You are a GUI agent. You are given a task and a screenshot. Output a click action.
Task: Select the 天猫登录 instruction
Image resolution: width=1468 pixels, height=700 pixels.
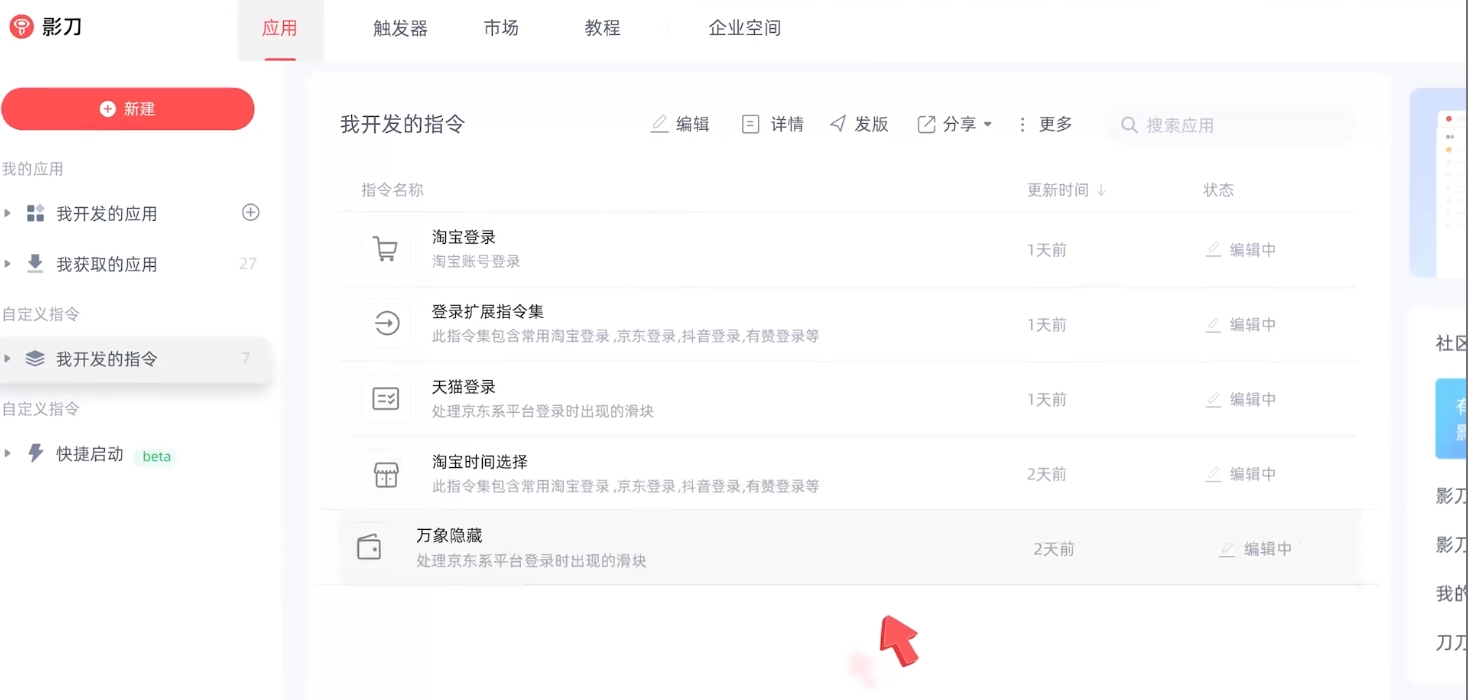(848, 399)
